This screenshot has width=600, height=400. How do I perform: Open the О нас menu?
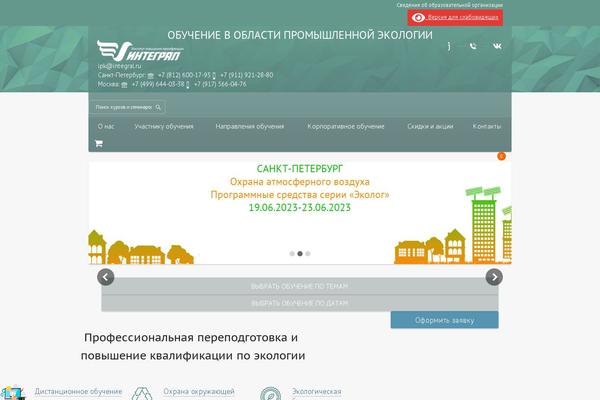click(106, 126)
